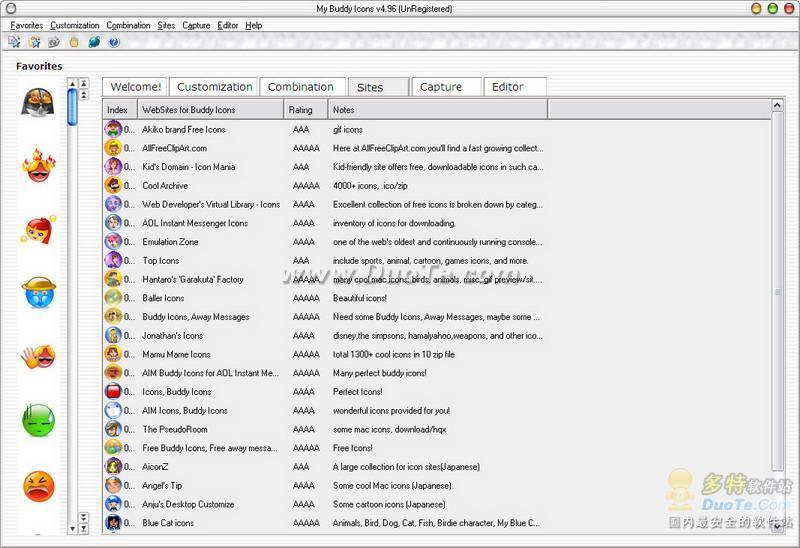Click the Favorites jump-to-top button
This screenshot has width=800, height=548.
pos(84,83)
